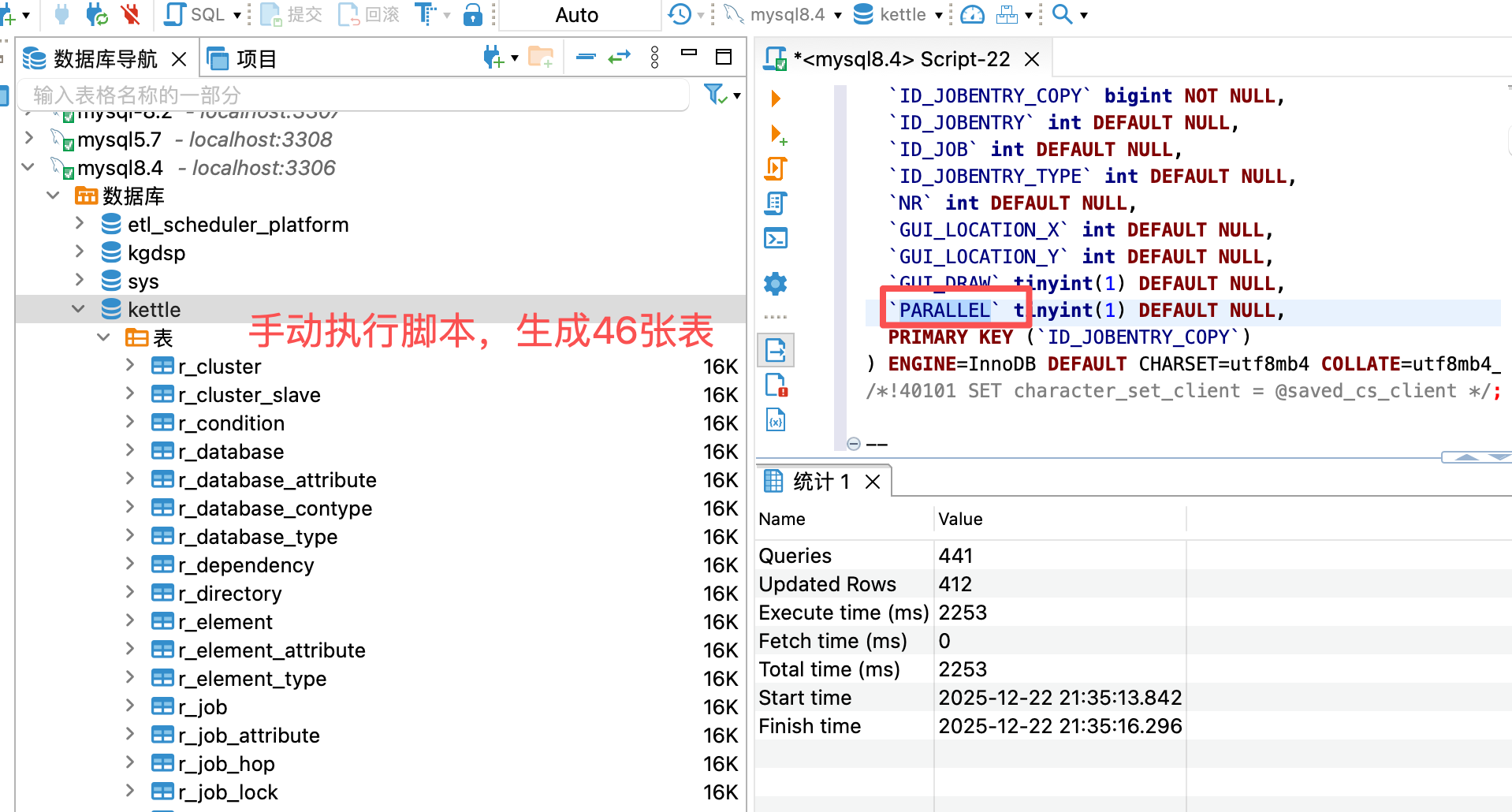Show script query parameters
1512x812 pixels.
click(775, 419)
